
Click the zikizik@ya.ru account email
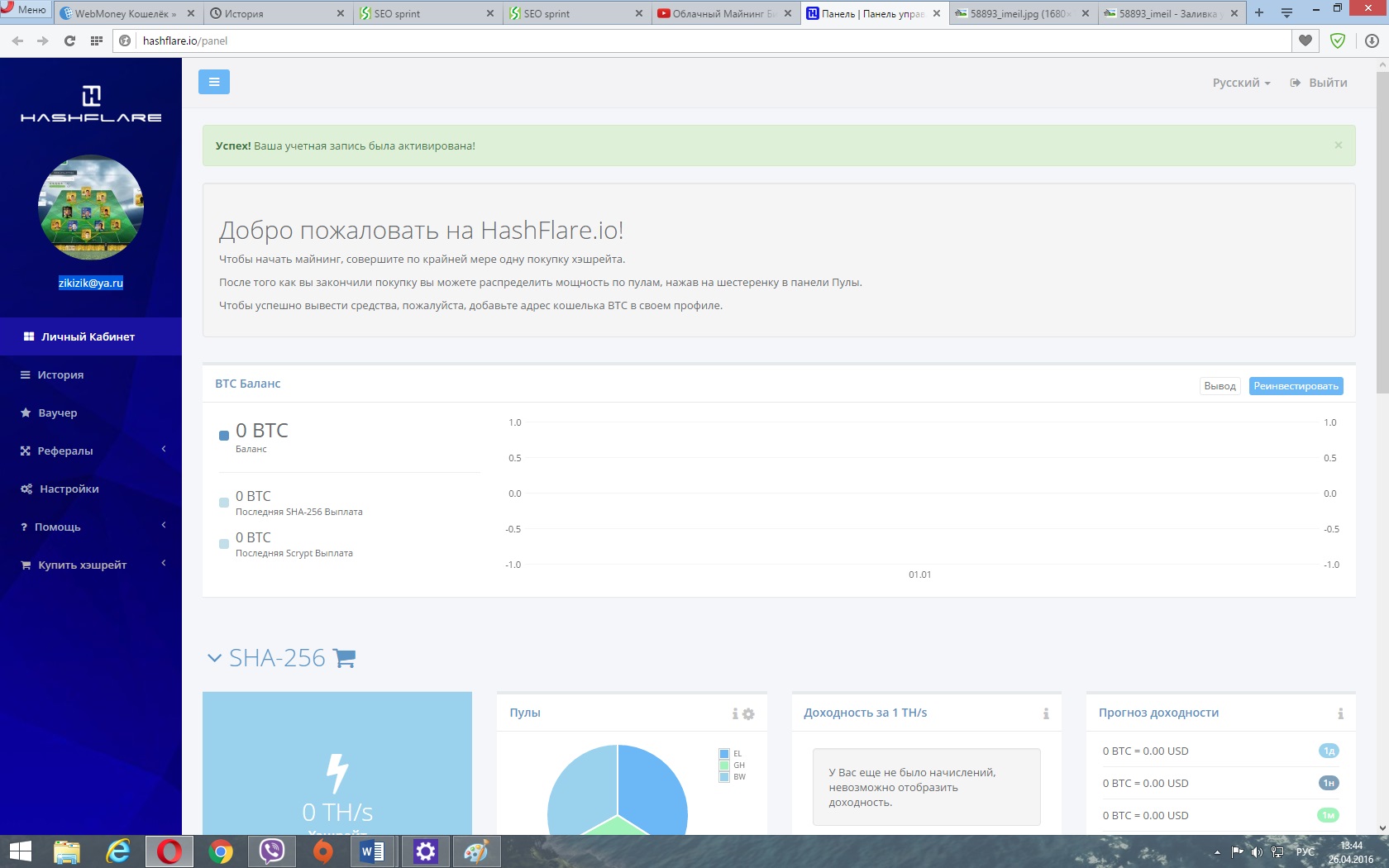91,283
